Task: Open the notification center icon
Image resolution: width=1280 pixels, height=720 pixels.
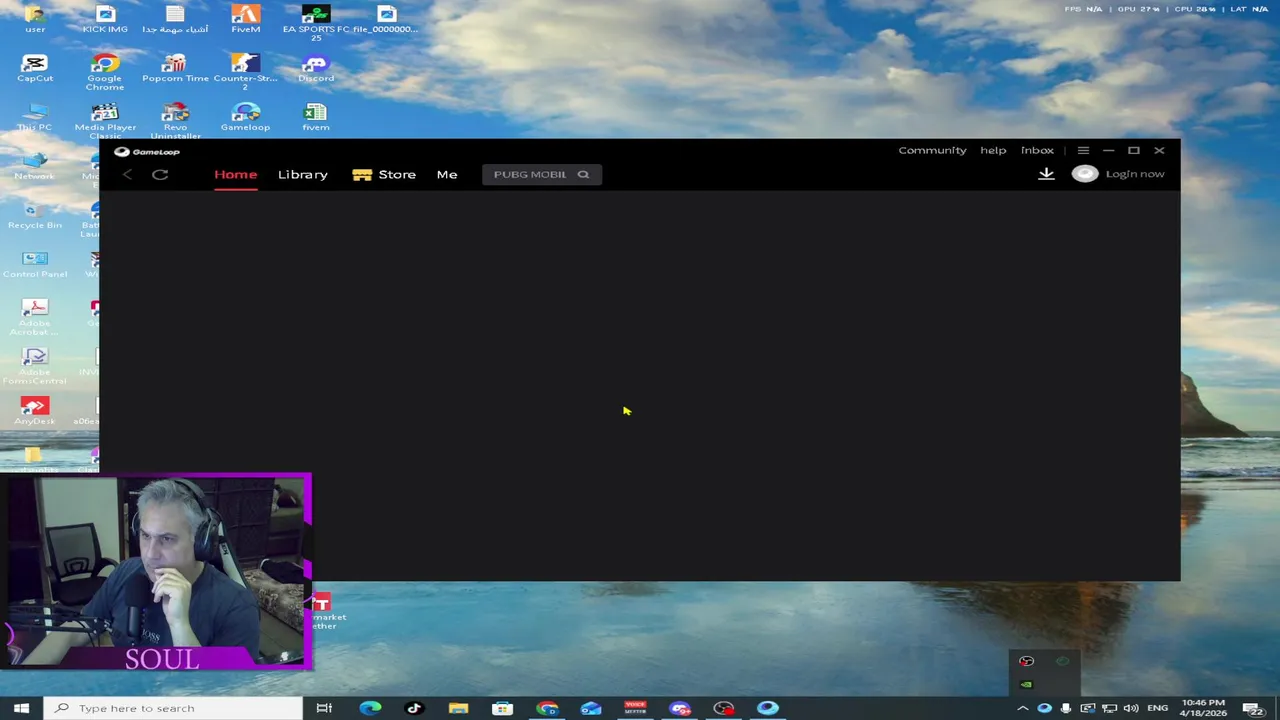Action: [1254, 708]
